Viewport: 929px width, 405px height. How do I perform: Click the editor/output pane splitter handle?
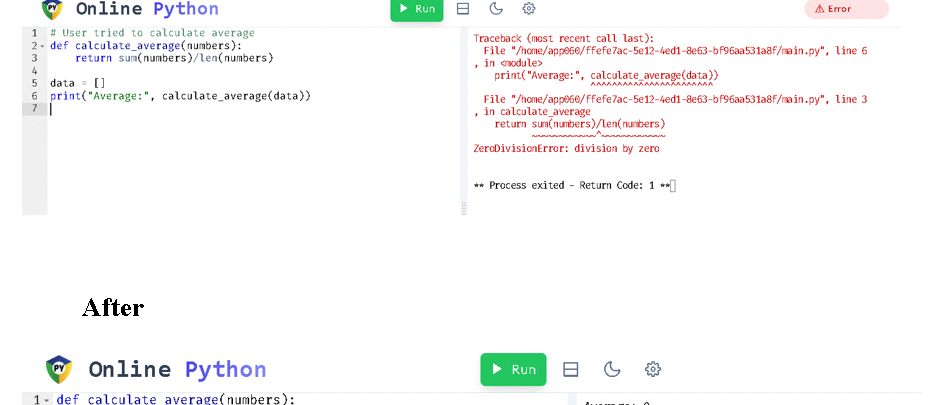coord(463,207)
